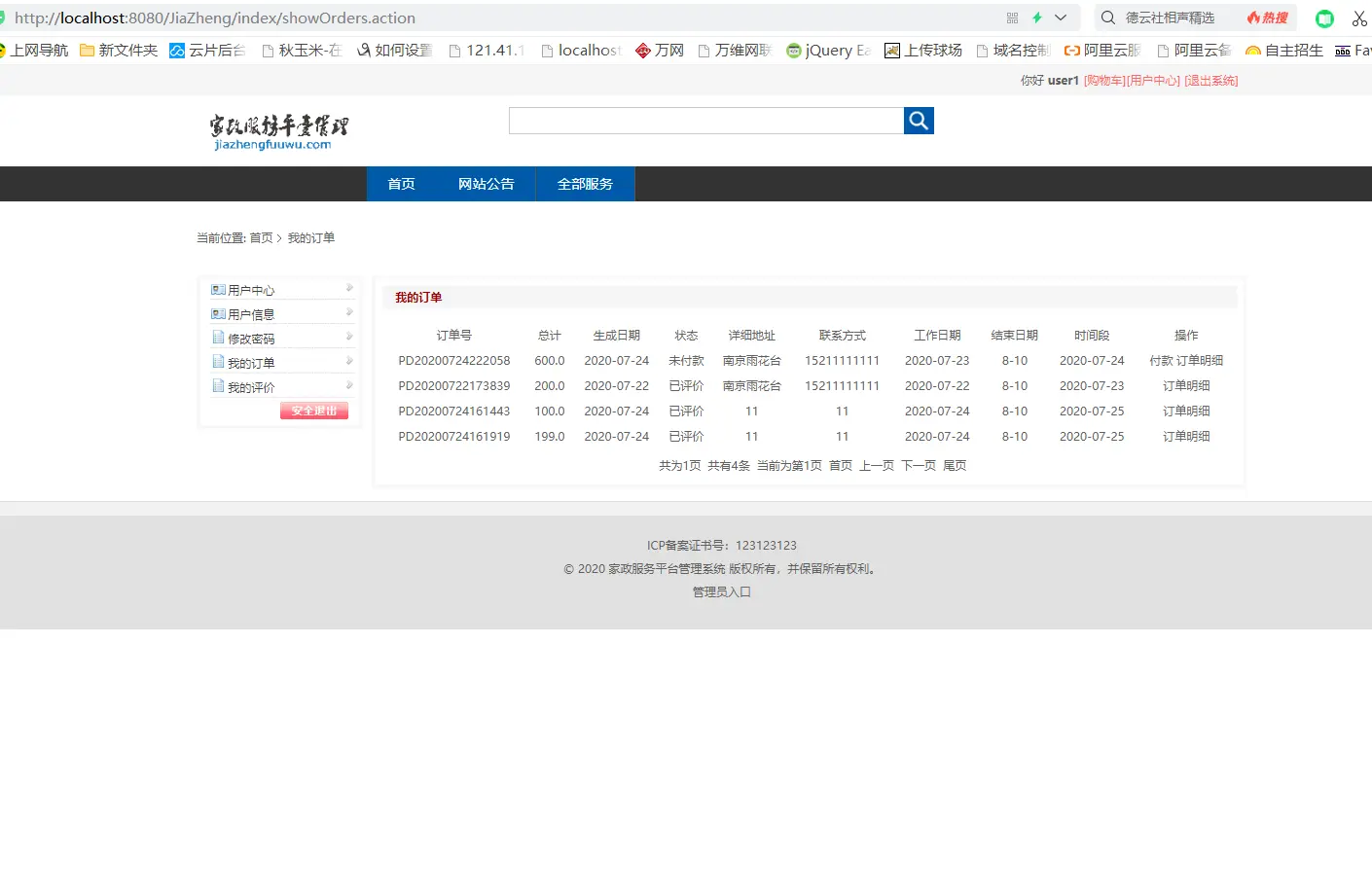Screen dimensions: 1372x895
Task: Open the 新文件夹 bookmark folder
Action: click(119, 50)
